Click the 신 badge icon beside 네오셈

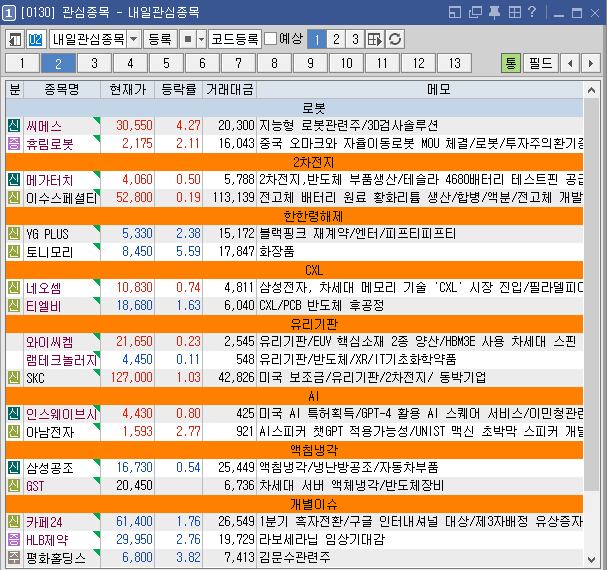coord(14,288)
